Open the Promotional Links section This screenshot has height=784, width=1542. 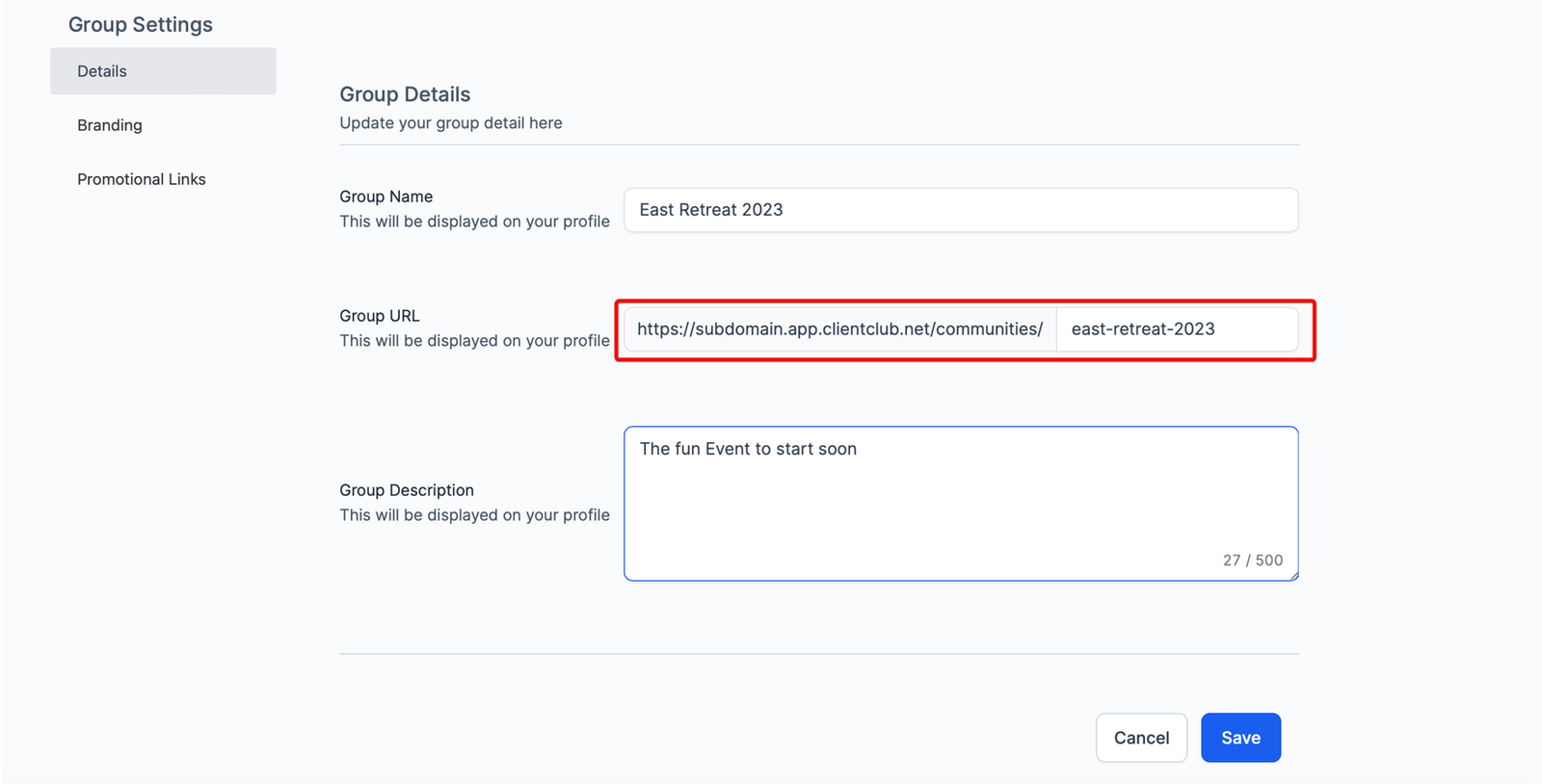tap(142, 179)
